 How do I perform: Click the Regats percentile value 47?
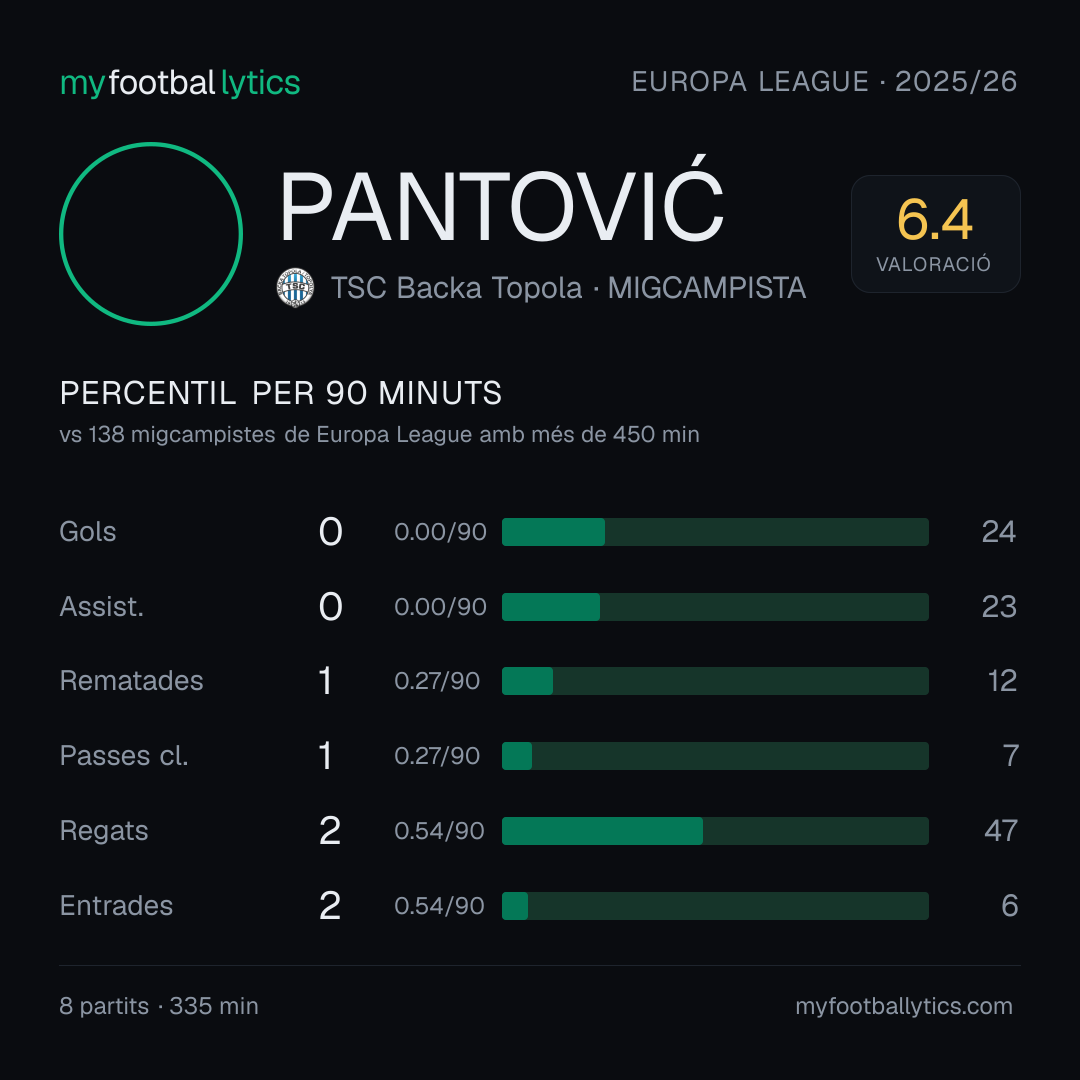(1001, 831)
